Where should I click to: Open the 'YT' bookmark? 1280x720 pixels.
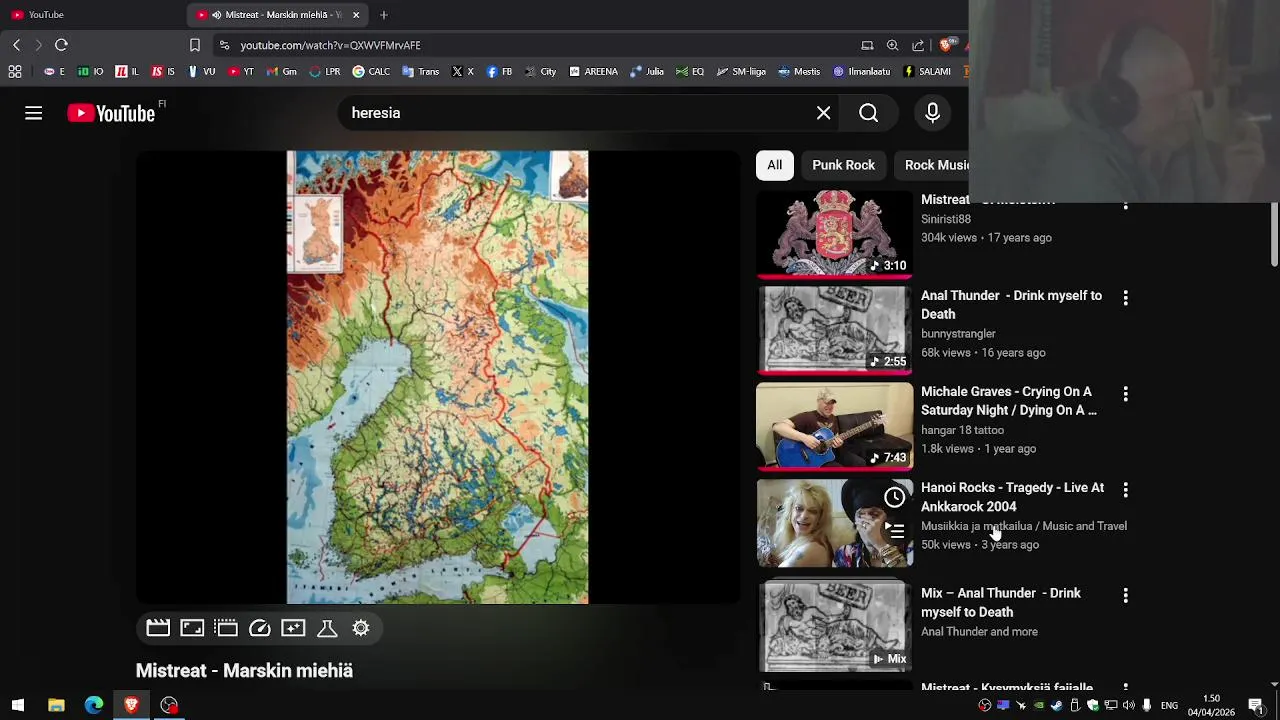(x=241, y=72)
